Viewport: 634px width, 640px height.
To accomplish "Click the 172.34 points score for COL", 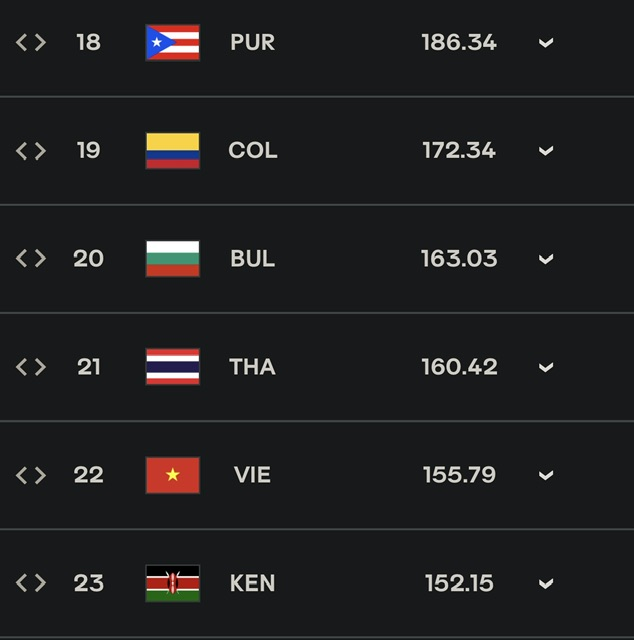I will [459, 150].
